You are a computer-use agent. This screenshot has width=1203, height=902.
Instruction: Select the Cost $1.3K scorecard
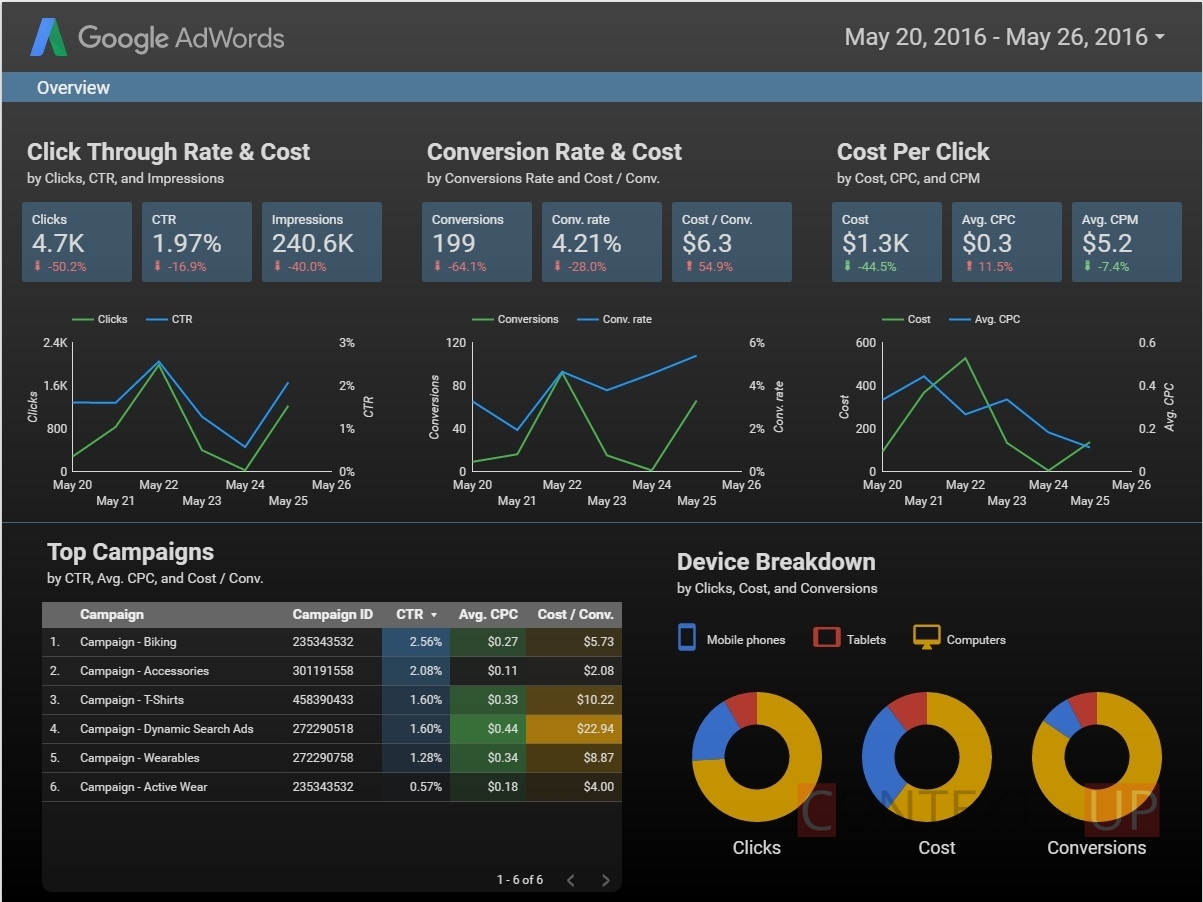coord(887,242)
